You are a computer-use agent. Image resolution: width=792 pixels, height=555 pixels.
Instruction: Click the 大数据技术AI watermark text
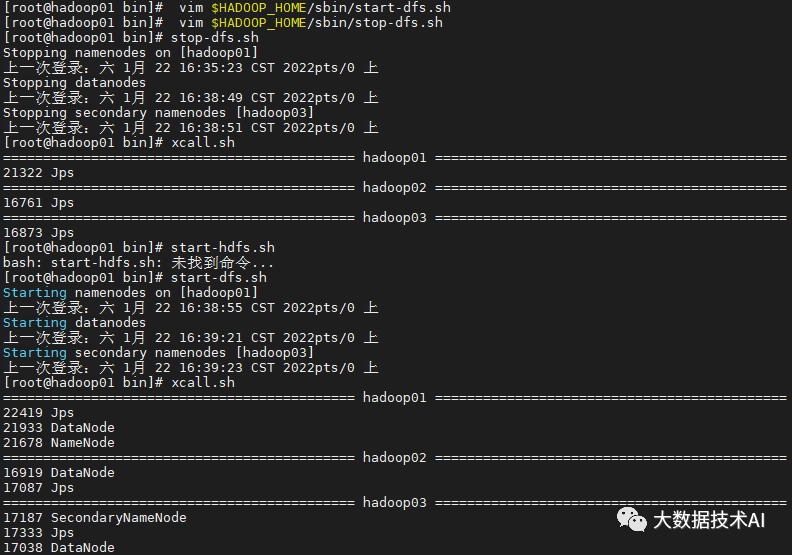click(x=708, y=520)
